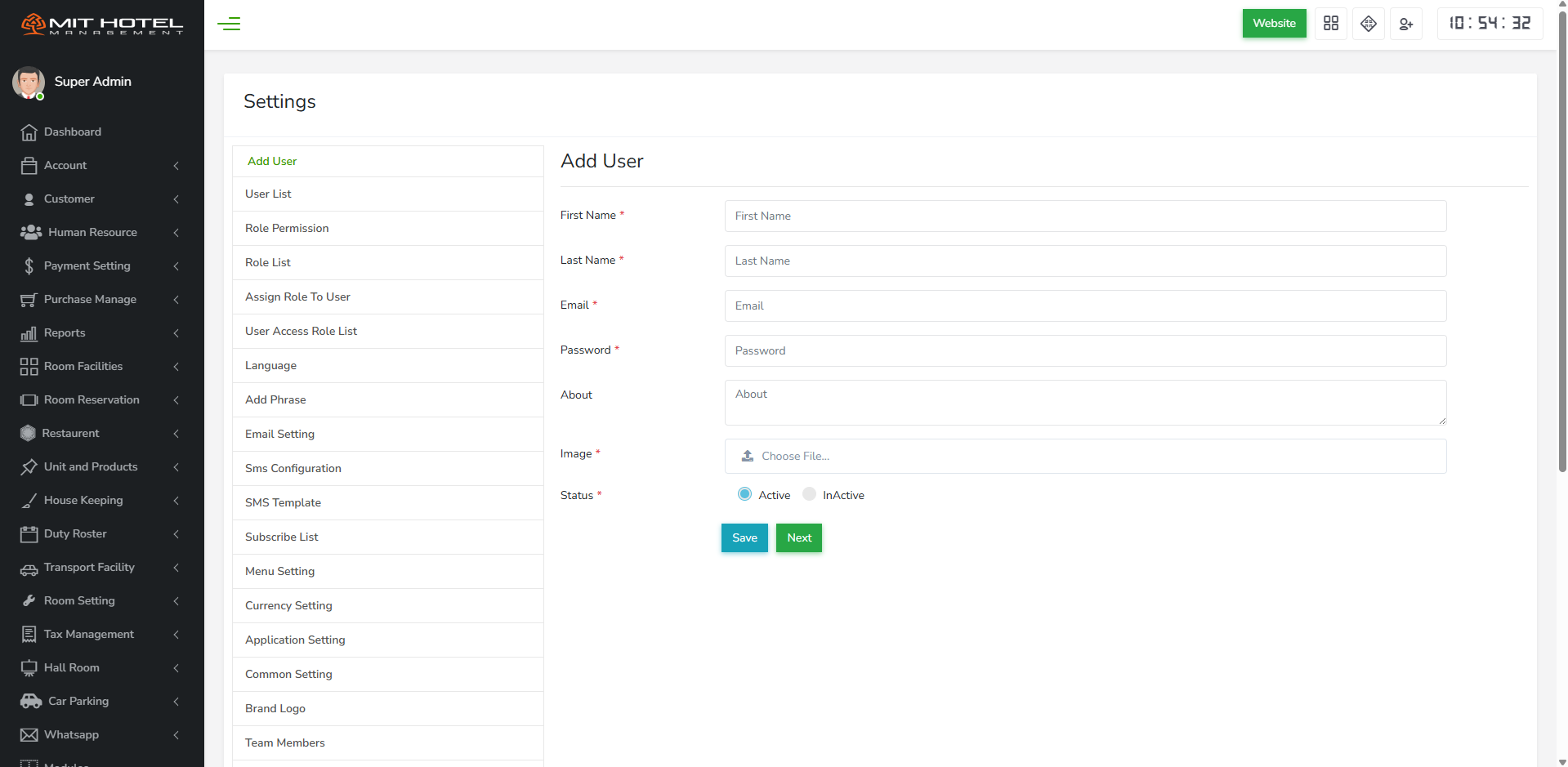The width and height of the screenshot is (1568, 767).
Task: Select the Active status radio button
Action: pos(744,494)
